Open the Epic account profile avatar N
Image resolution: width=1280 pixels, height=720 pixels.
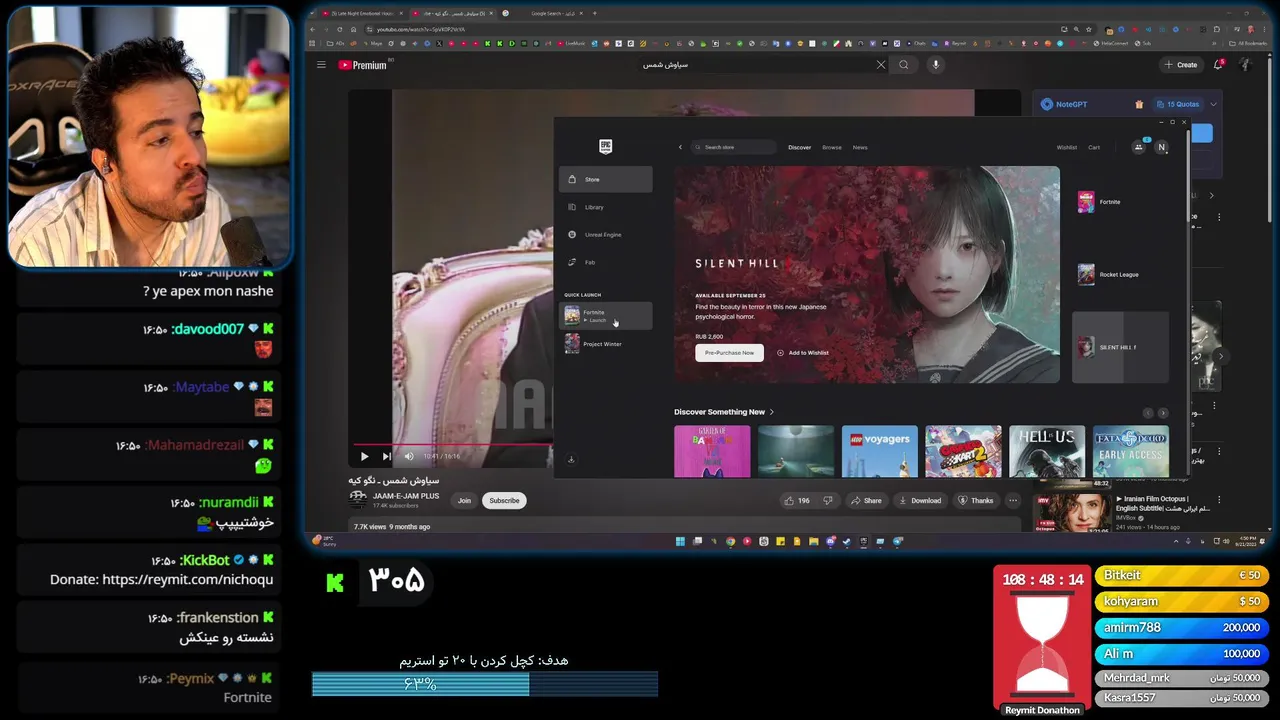point(1161,147)
